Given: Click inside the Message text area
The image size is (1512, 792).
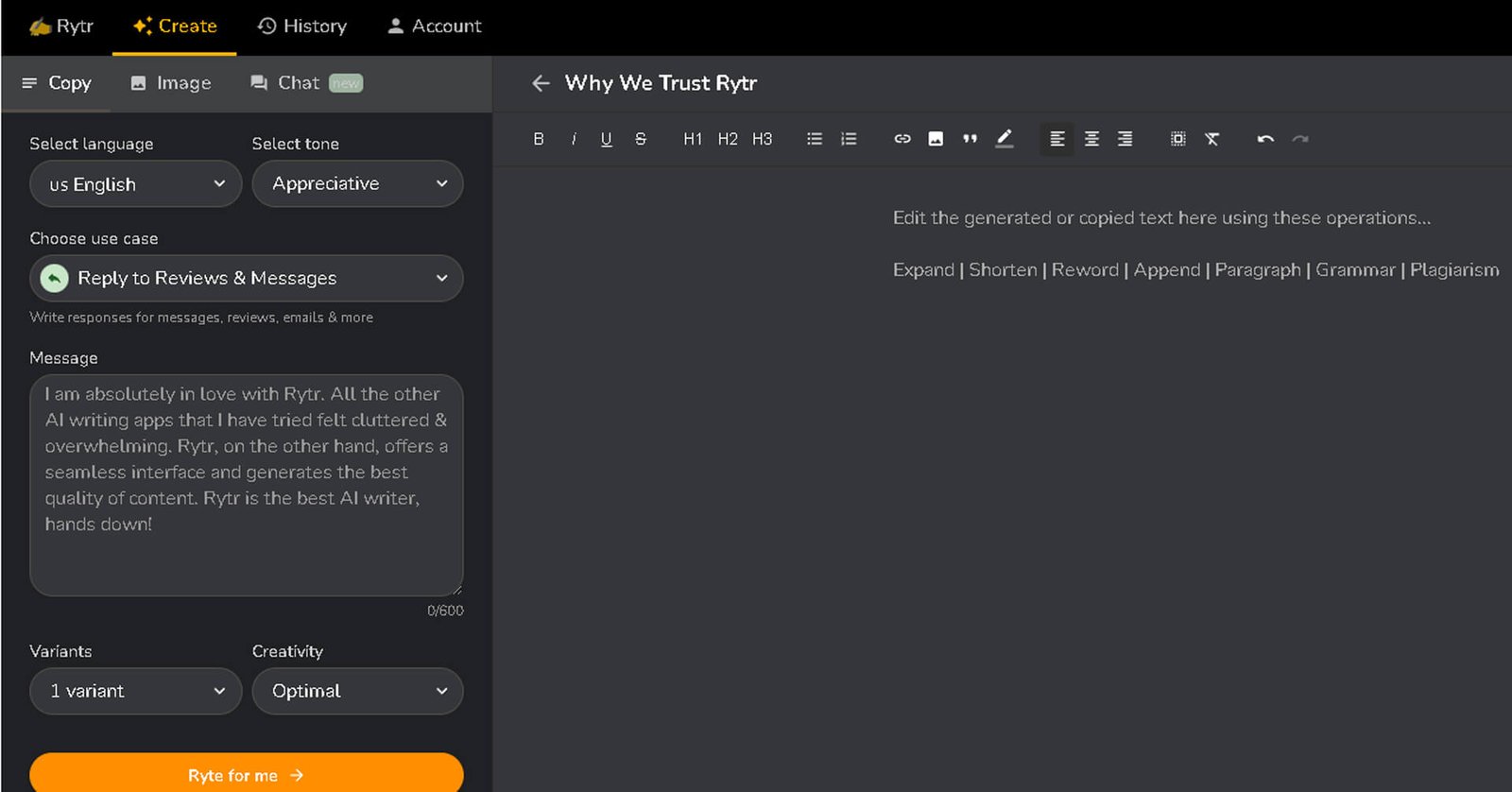Looking at the screenshot, I should pos(247,485).
